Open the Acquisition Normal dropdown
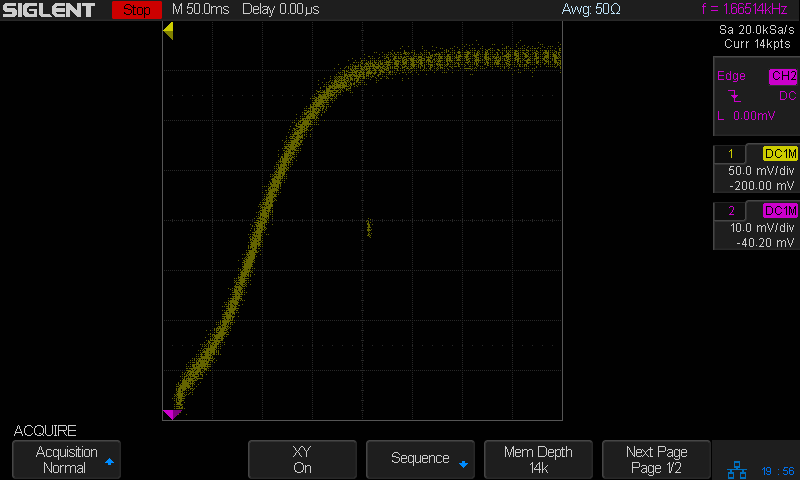The image size is (800, 480). pyautogui.click(x=66, y=459)
